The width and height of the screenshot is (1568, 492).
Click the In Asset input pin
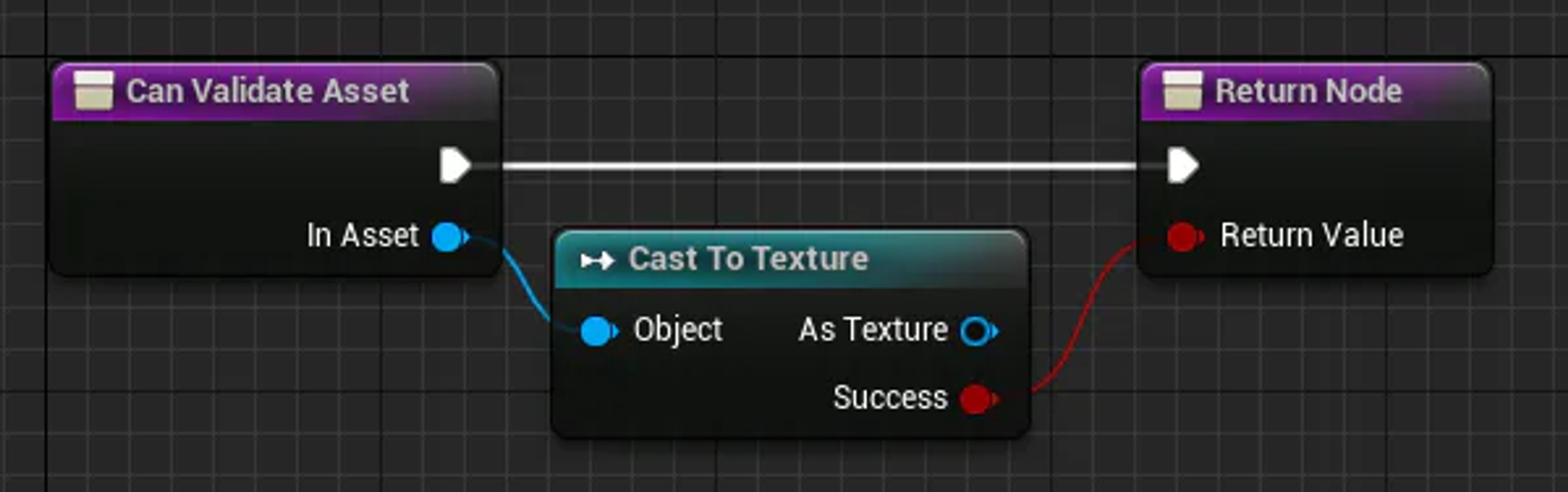coord(448,237)
